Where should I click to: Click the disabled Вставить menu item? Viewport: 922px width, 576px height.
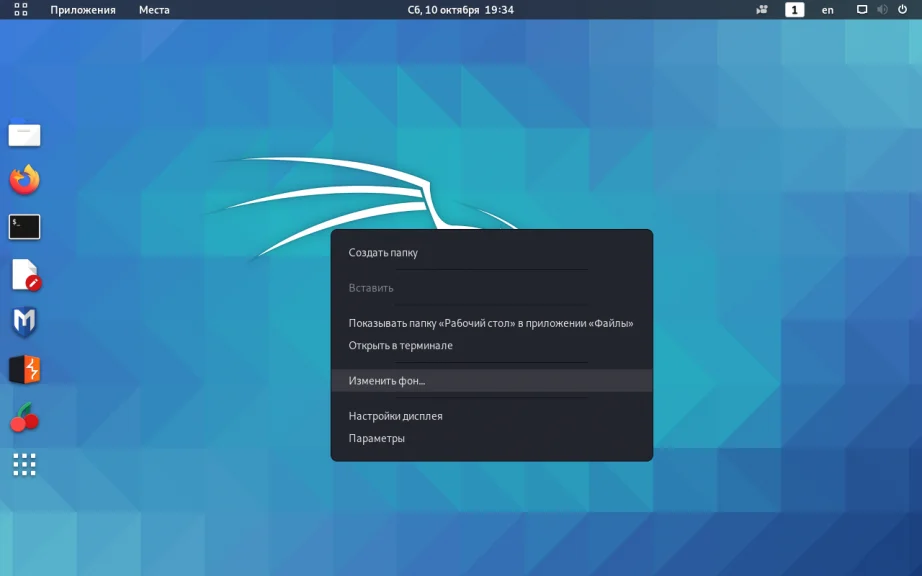492,288
